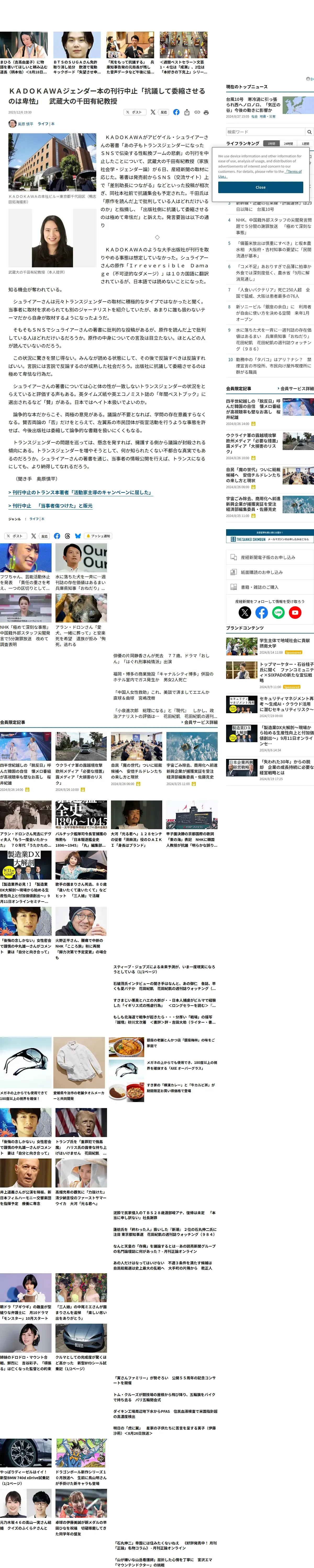Open ranking item 7 about 人食いバクテリア
Screen dimensions: 314x1568
tap(273, 293)
